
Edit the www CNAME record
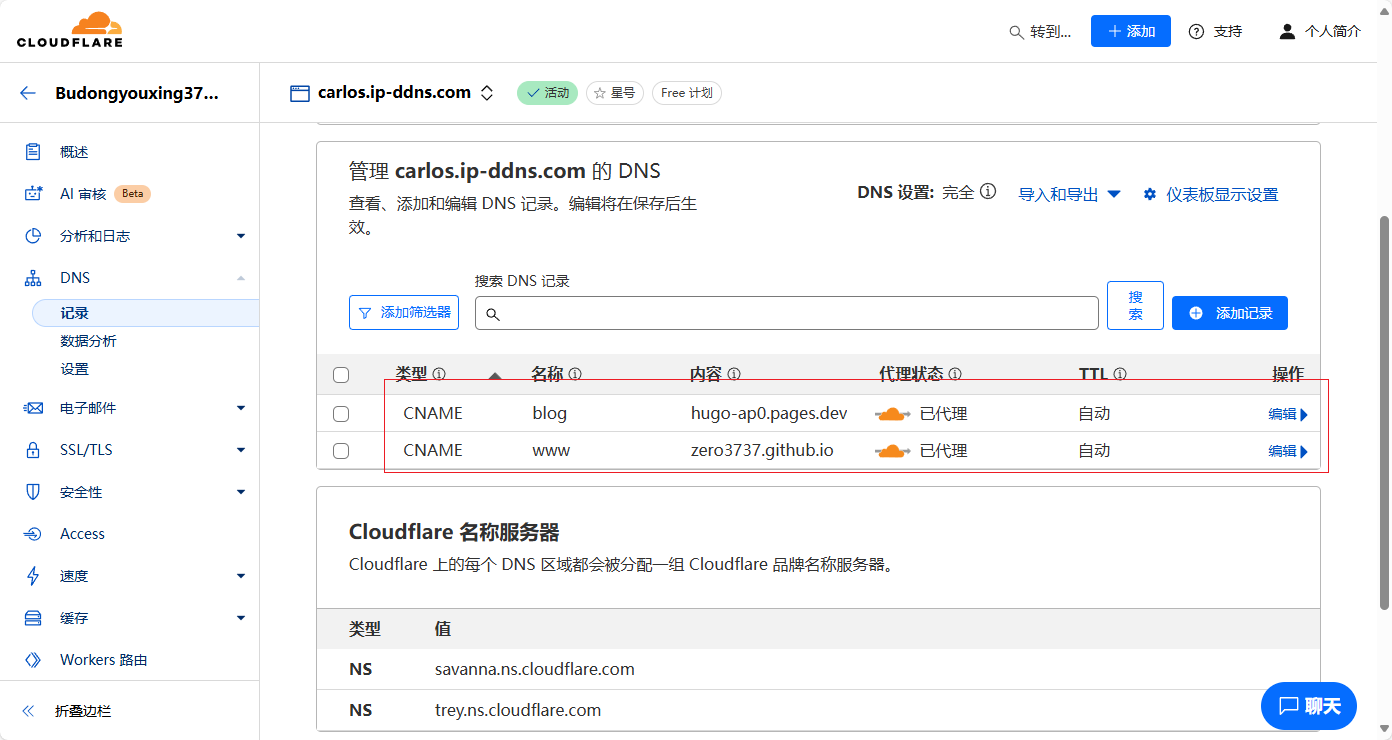click(1288, 451)
